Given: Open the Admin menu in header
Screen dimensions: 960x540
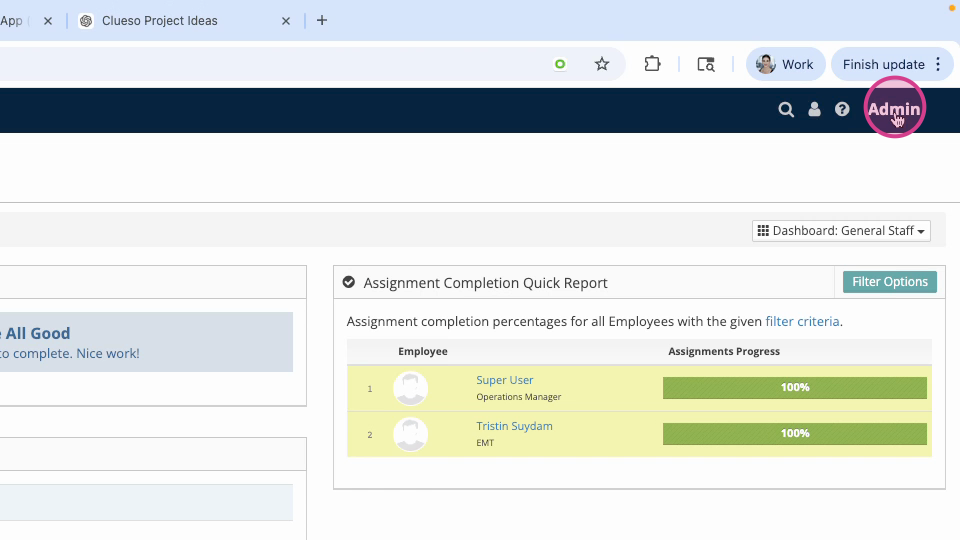Looking at the screenshot, I should [x=894, y=109].
